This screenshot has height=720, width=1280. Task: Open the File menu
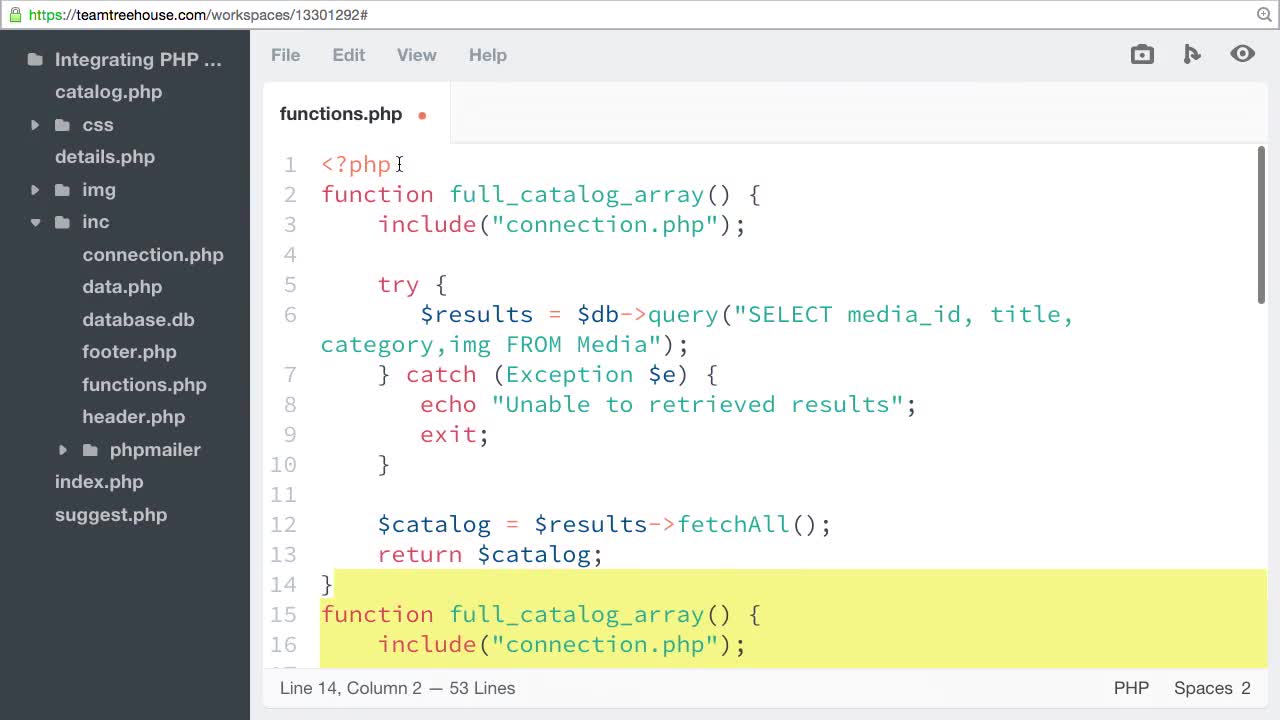pos(285,55)
